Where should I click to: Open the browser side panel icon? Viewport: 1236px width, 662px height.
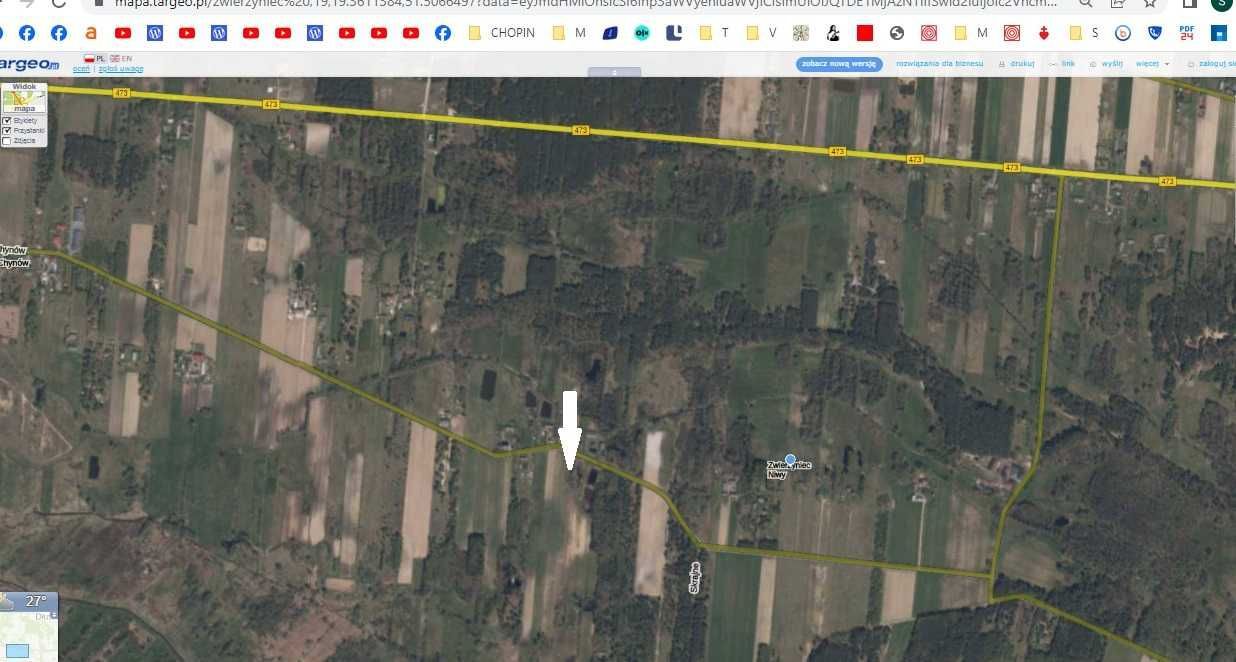[x=1190, y=3]
